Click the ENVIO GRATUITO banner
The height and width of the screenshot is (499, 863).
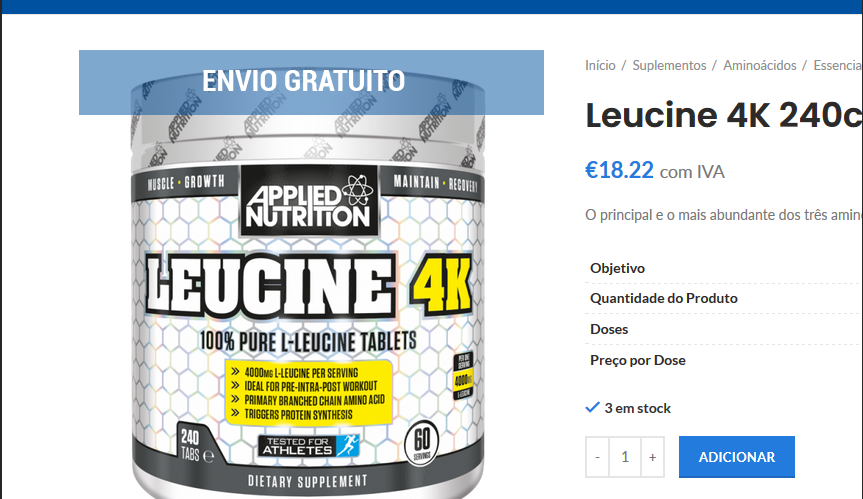coord(311,83)
